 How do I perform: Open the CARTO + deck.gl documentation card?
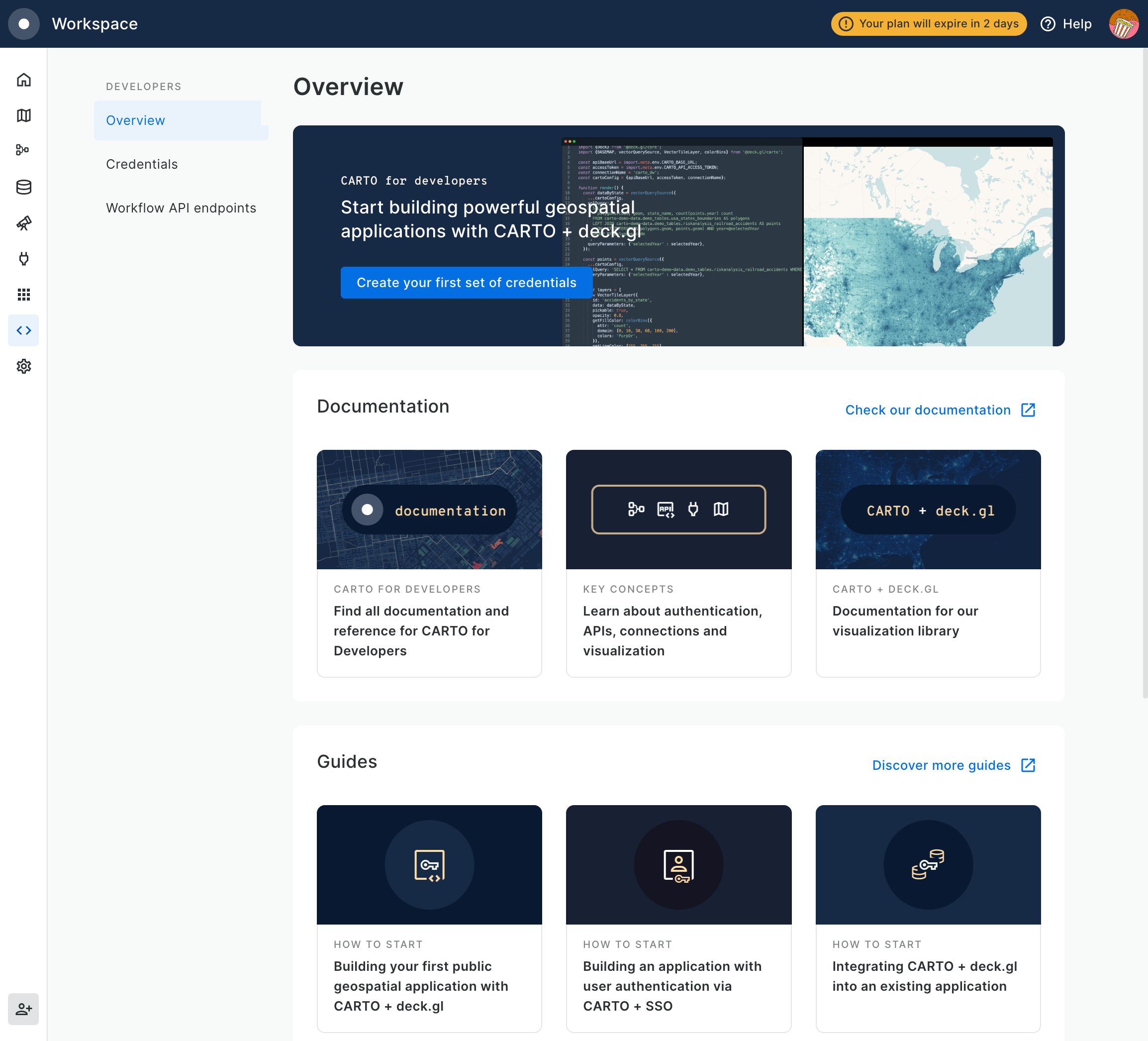pyautogui.click(x=928, y=563)
